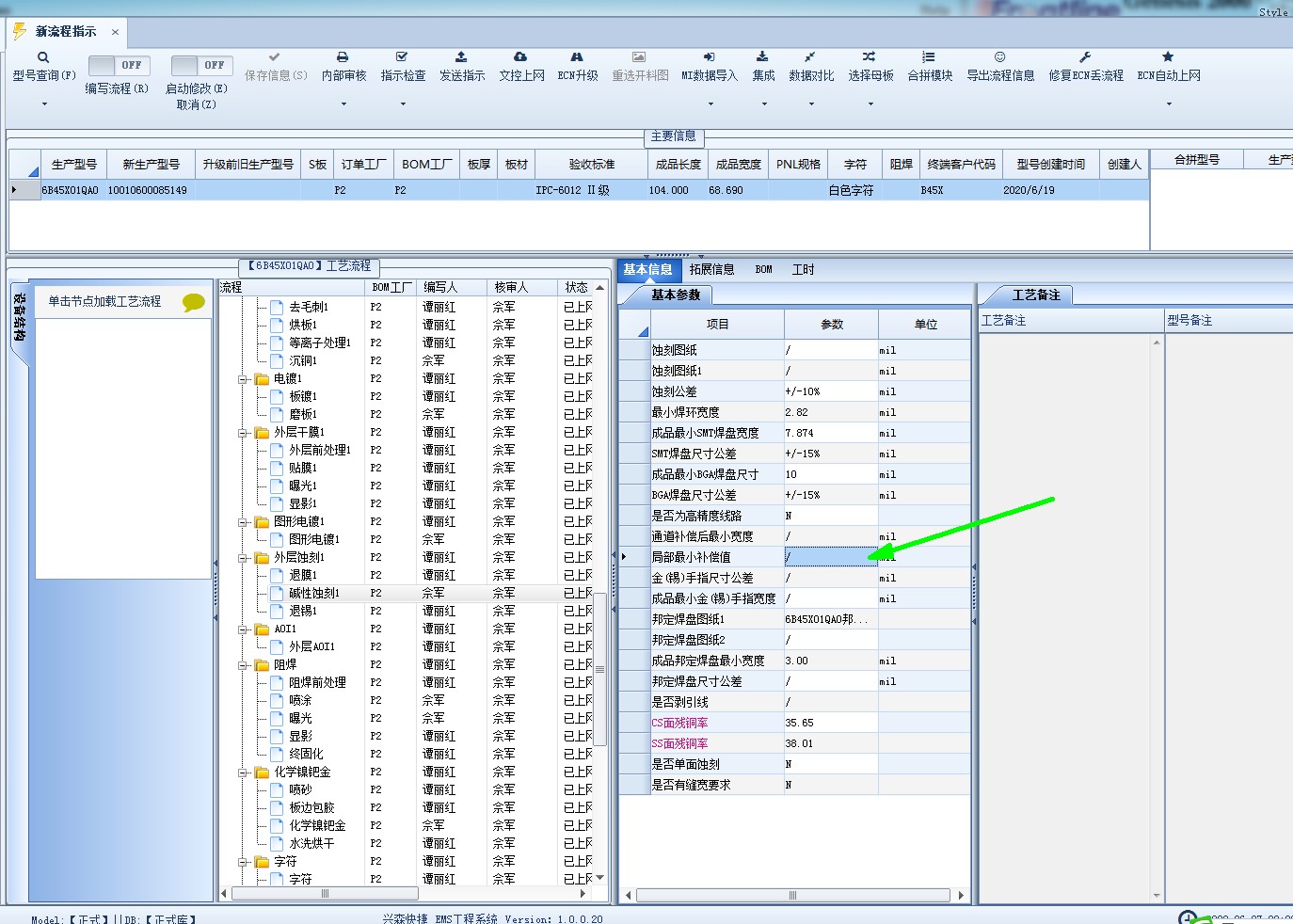
Task: Click the 外层干膜1 folder icon
Action: pos(262,432)
